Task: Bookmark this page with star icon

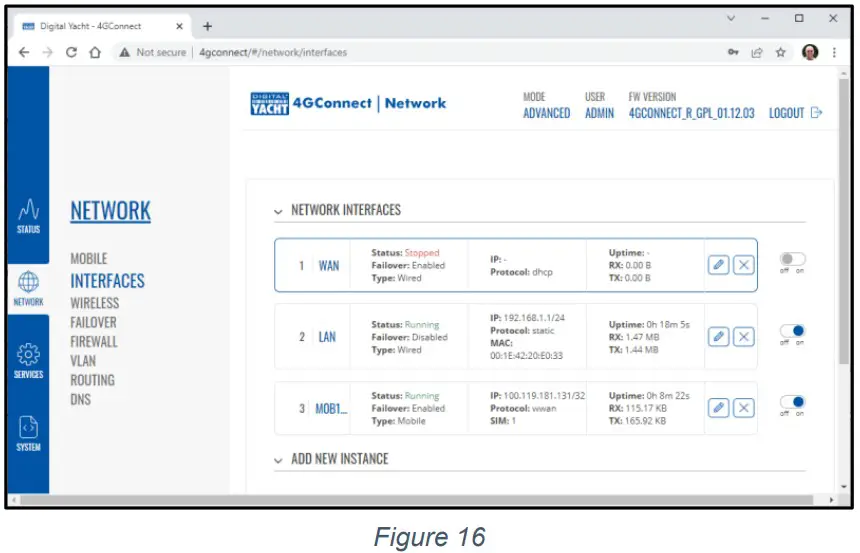Action: pos(780,52)
